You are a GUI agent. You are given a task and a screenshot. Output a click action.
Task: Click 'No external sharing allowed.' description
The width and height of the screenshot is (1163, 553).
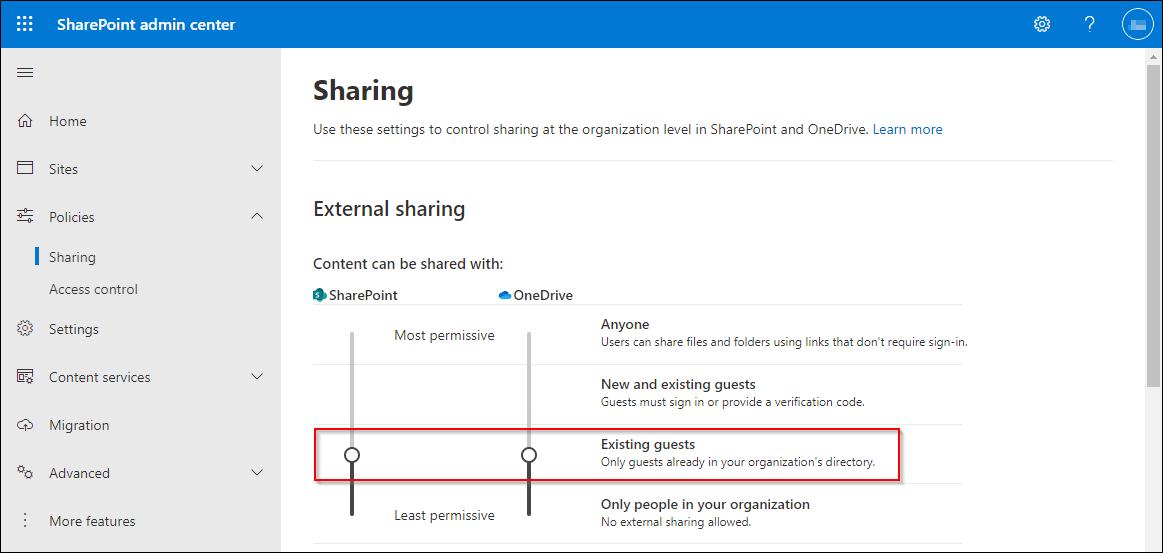pyautogui.click(x=676, y=522)
